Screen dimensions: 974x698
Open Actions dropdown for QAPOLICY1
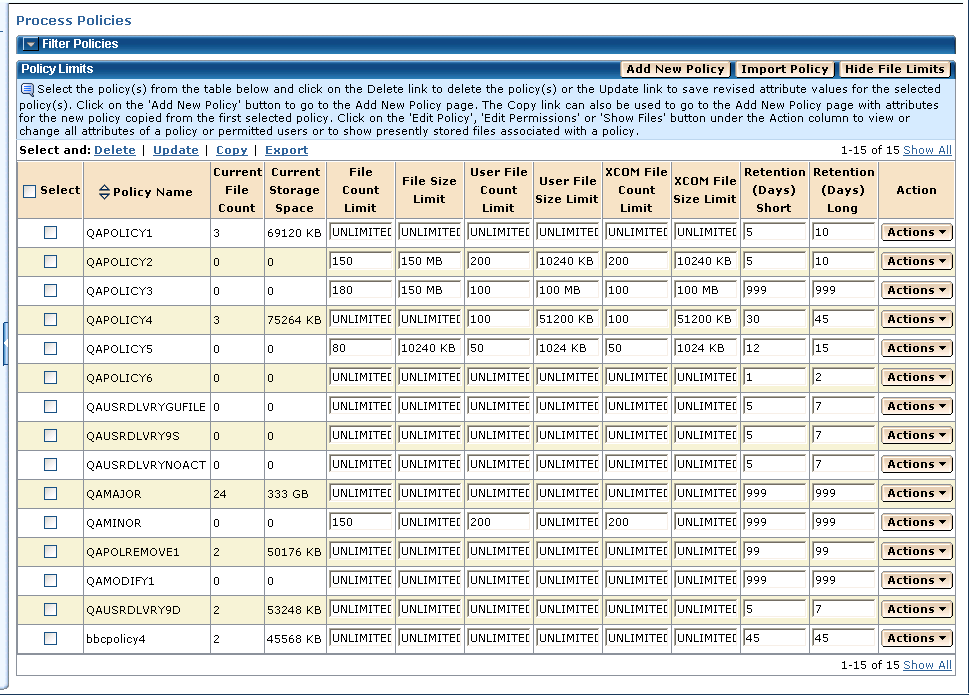[916, 232]
